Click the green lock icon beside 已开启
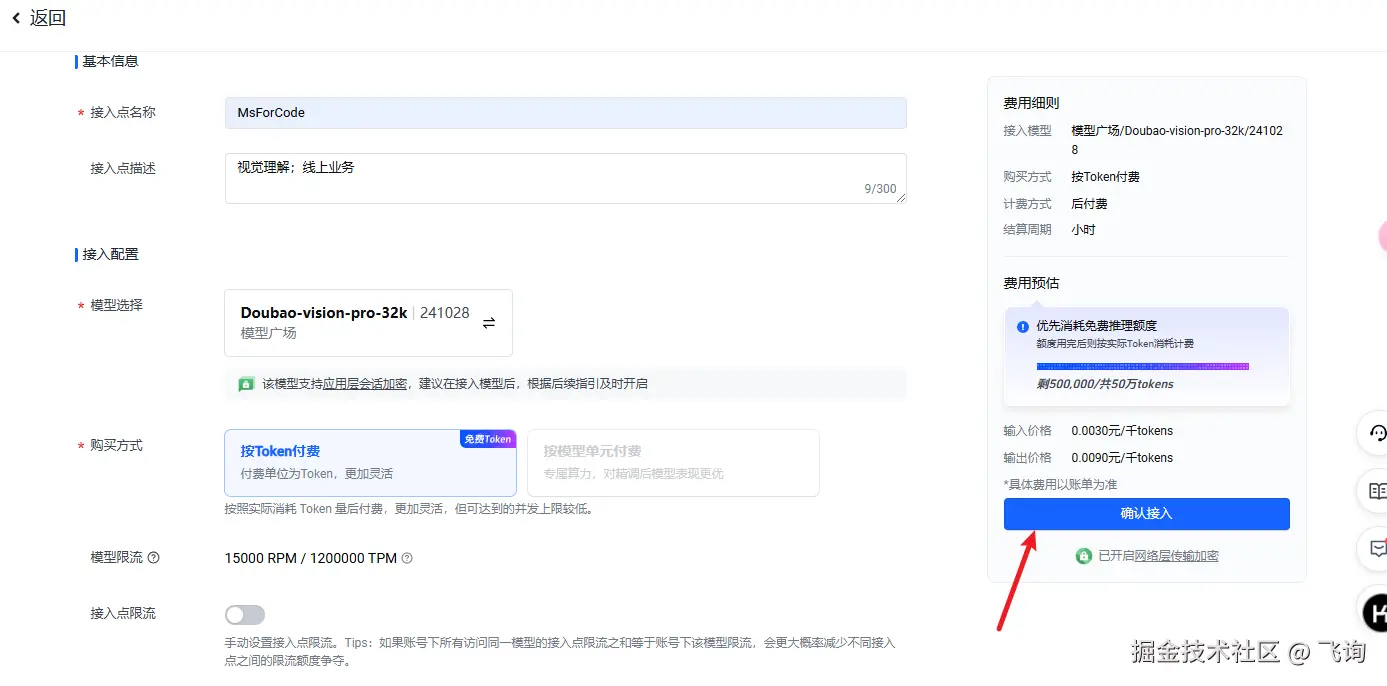 [1083, 556]
